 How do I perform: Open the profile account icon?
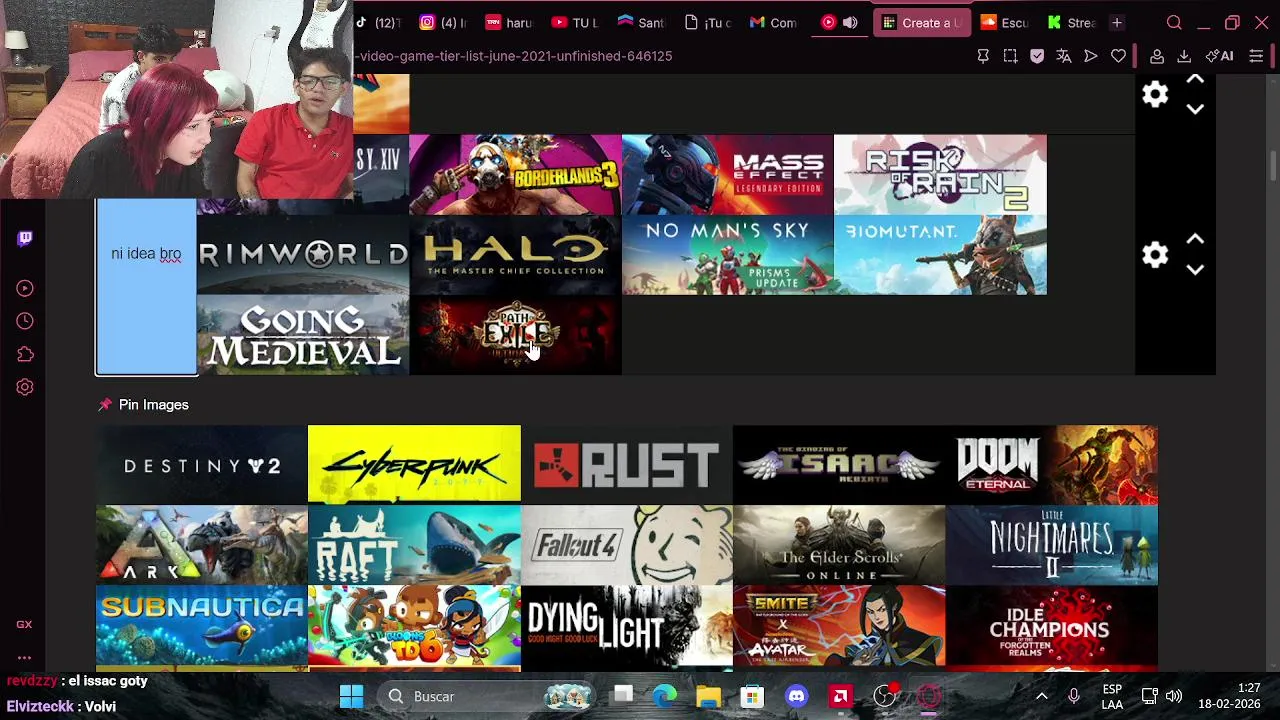click(x=1157, y=56)
